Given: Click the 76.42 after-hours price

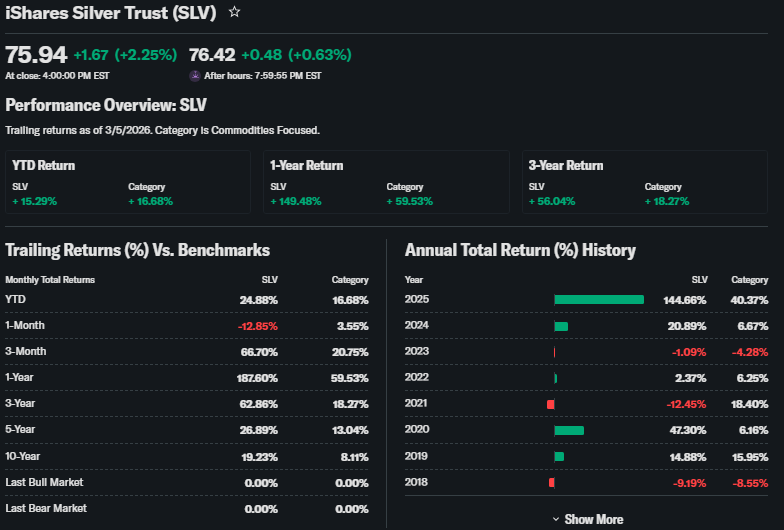Looking at the screenshot, I should (212, 54).
